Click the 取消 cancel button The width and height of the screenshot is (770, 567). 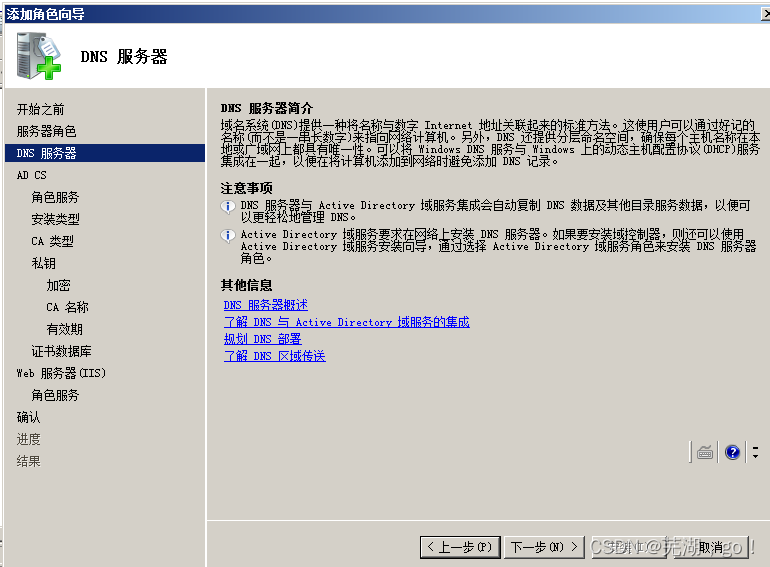(711, 547)
